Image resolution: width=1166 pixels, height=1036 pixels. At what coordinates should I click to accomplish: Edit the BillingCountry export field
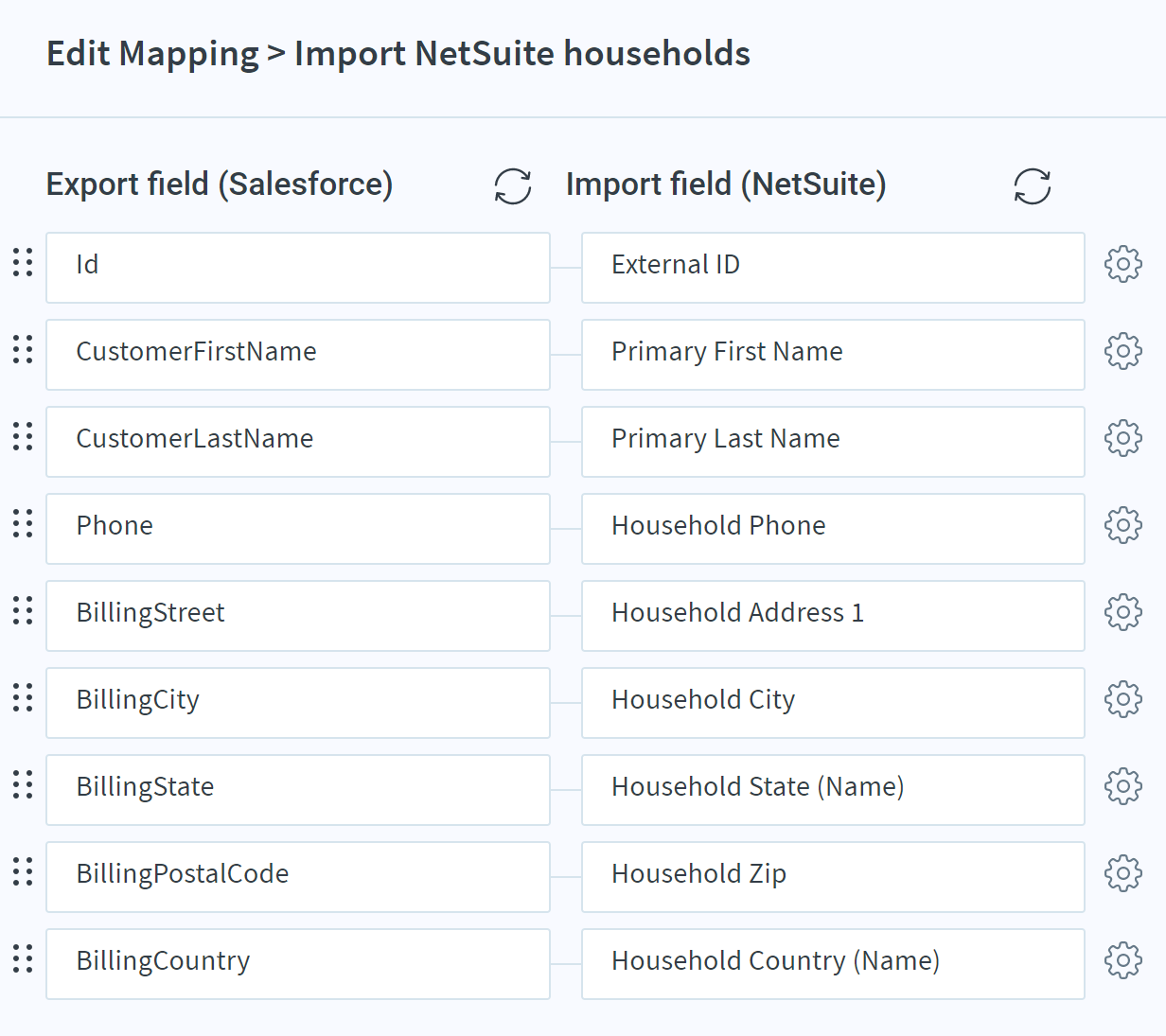click(298, 964)
